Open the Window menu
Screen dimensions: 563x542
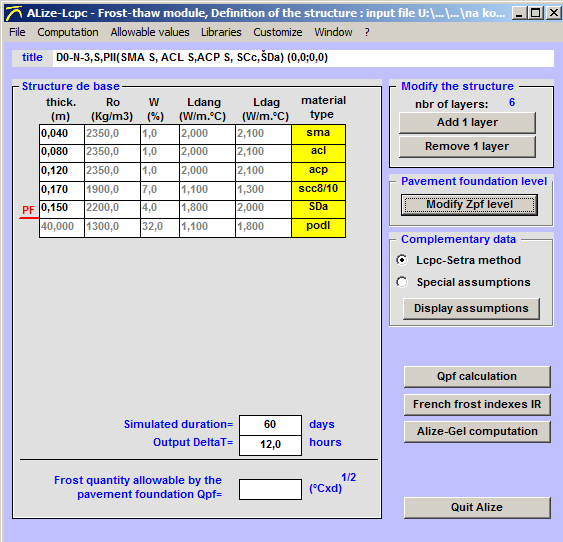pyautogui.click(x=333, y=32)
